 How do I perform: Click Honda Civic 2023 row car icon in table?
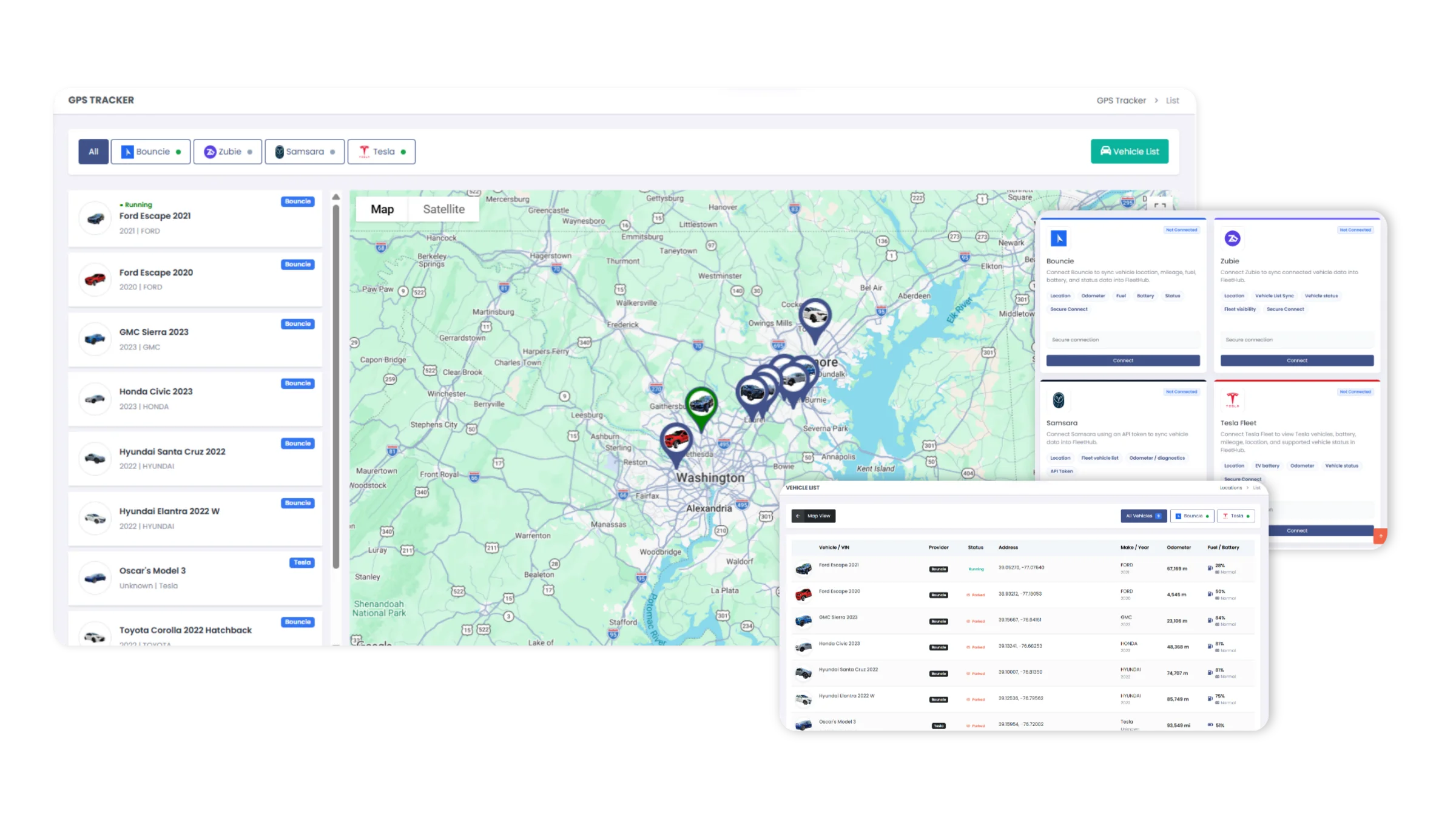point(803,647)
